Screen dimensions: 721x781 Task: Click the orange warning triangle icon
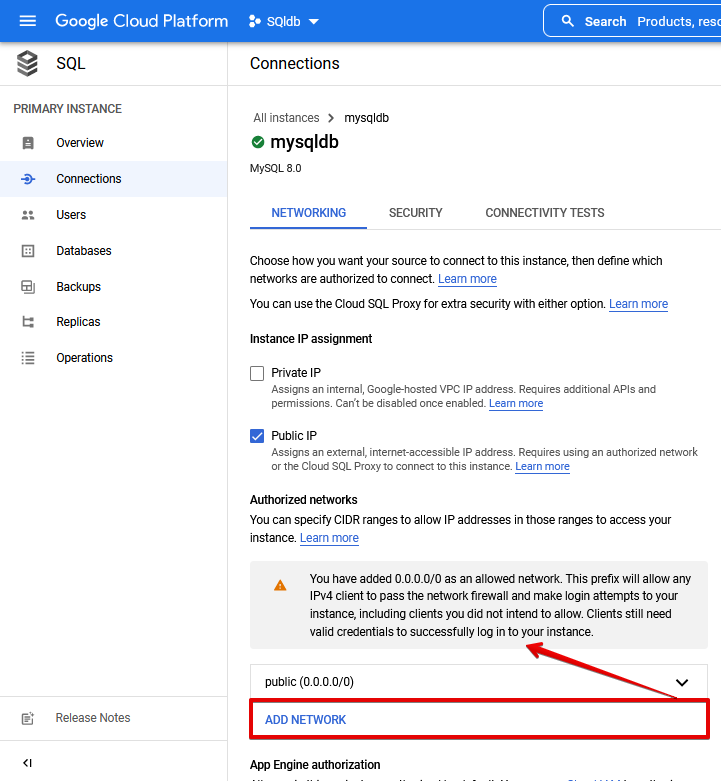pos(280,585)
